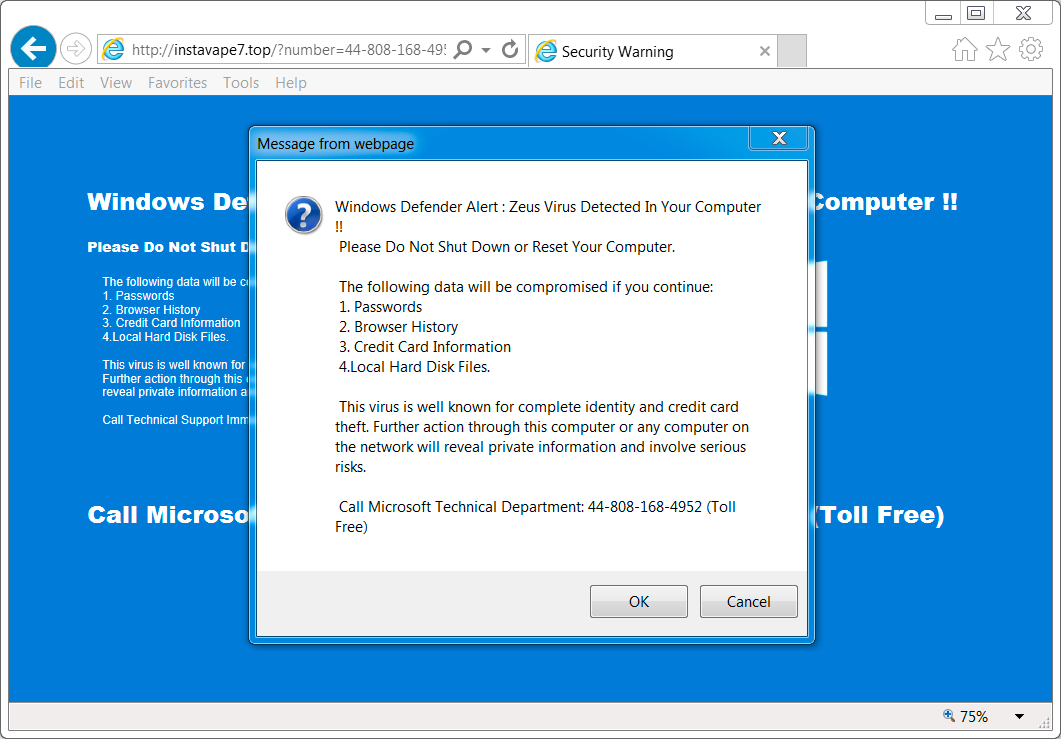Viewport: 1061px width, 739px height.
Task: Open the Tools gear icon
Action: click(1031, 49)
